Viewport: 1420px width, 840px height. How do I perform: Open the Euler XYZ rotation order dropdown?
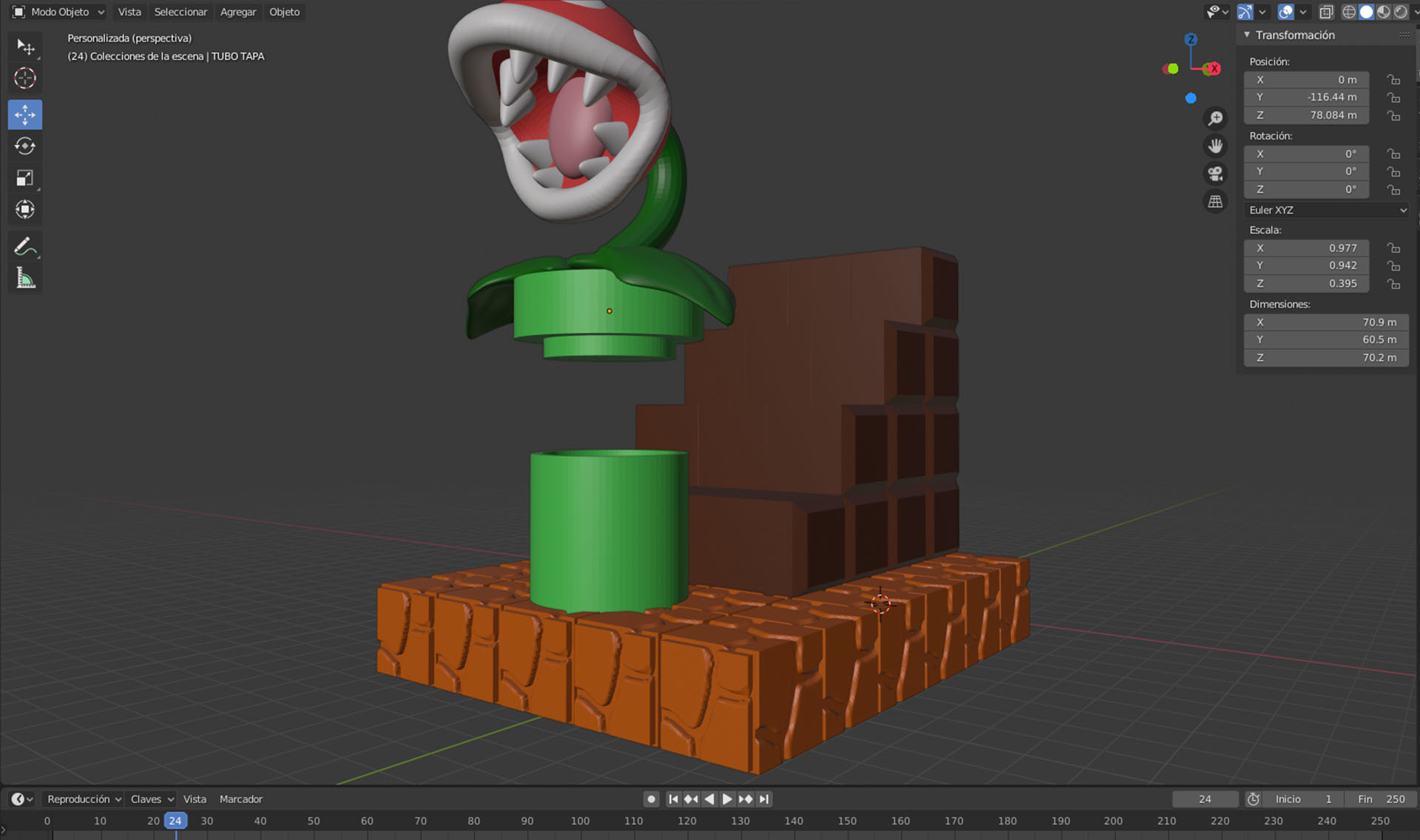[x=1326, y=210]
